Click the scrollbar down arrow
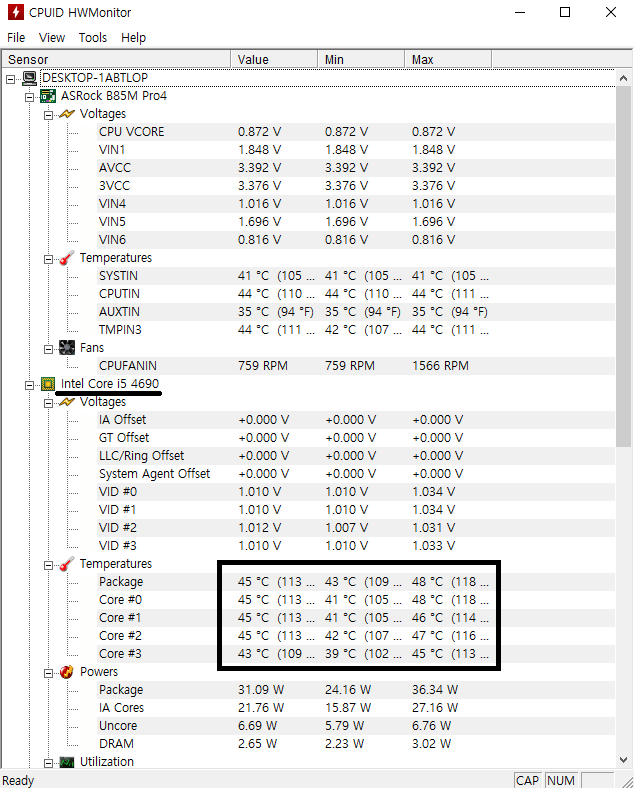634x788 pixels. click(623, 759)
